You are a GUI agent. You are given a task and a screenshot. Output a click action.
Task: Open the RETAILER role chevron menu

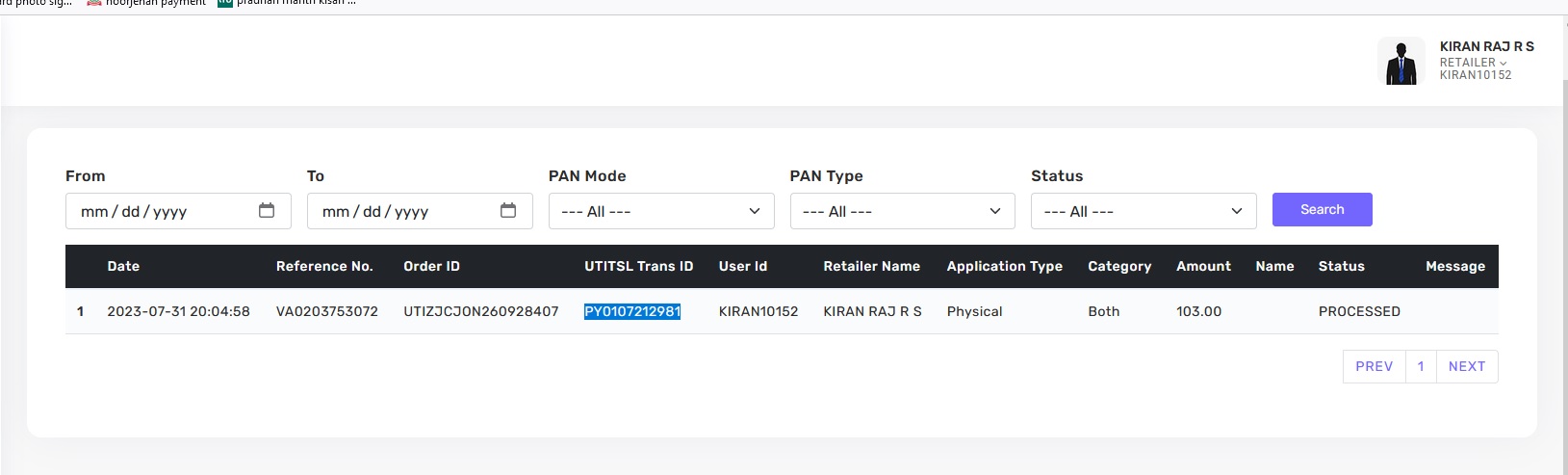1503,63
